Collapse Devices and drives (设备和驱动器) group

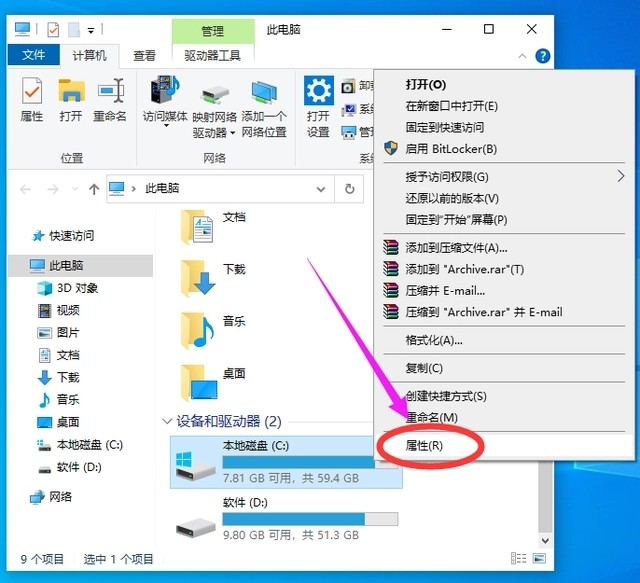[167, 421]
